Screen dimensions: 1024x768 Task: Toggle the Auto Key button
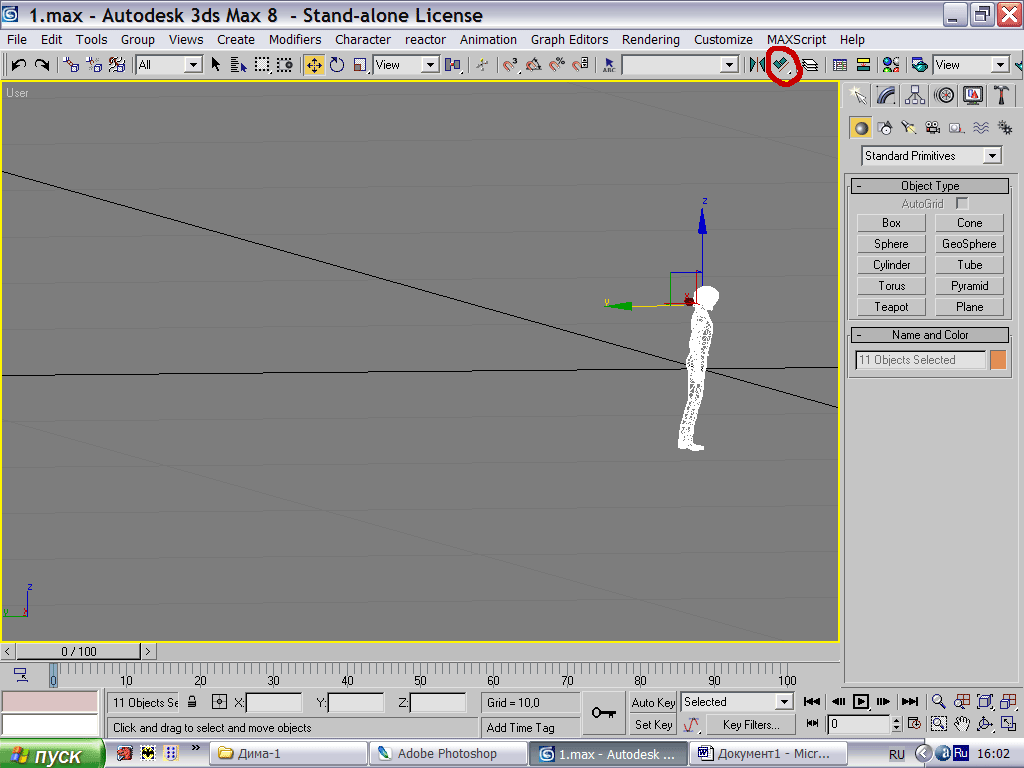[x=653, y=703]
